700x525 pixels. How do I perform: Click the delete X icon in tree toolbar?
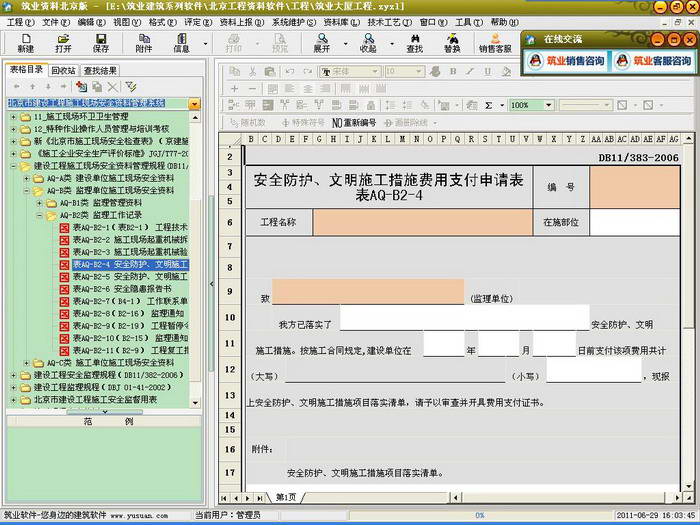point(112,87)
